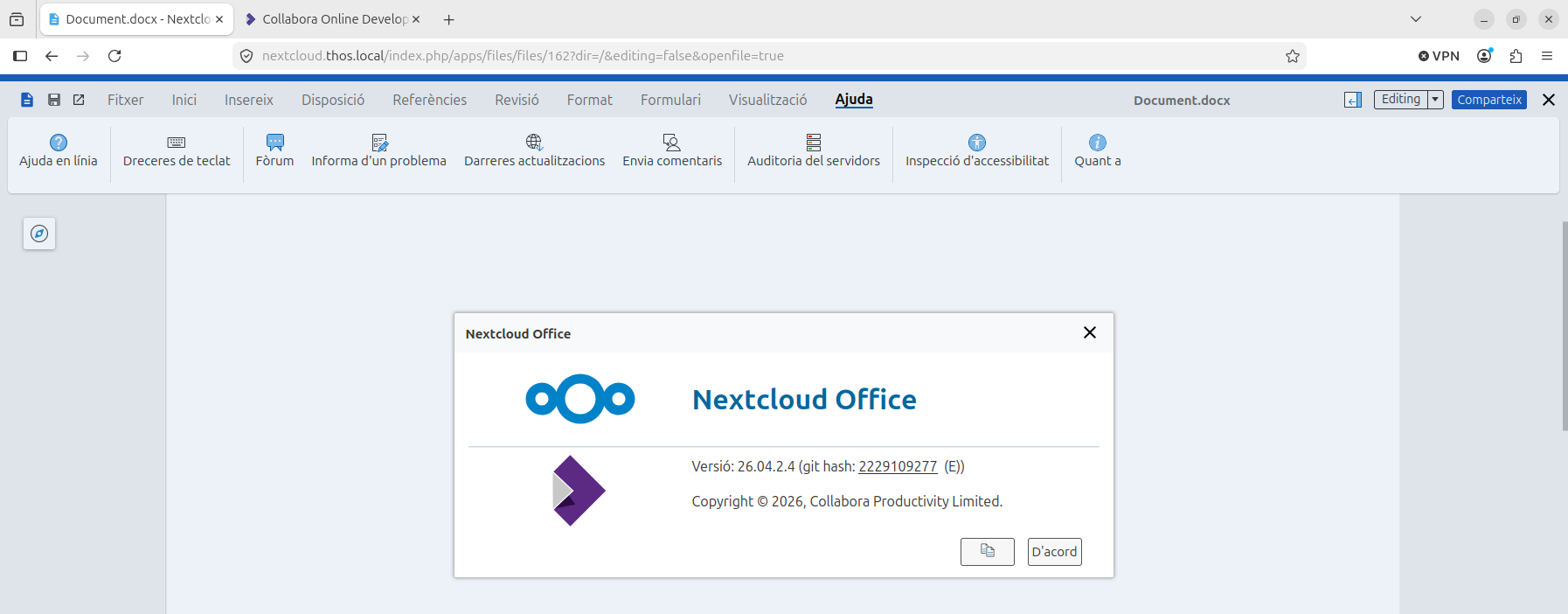The width and height of the screenshot is (1568, 614).
Task: Click the VPN indicator
Action: pyautogui.click(x=1439, y=56)
